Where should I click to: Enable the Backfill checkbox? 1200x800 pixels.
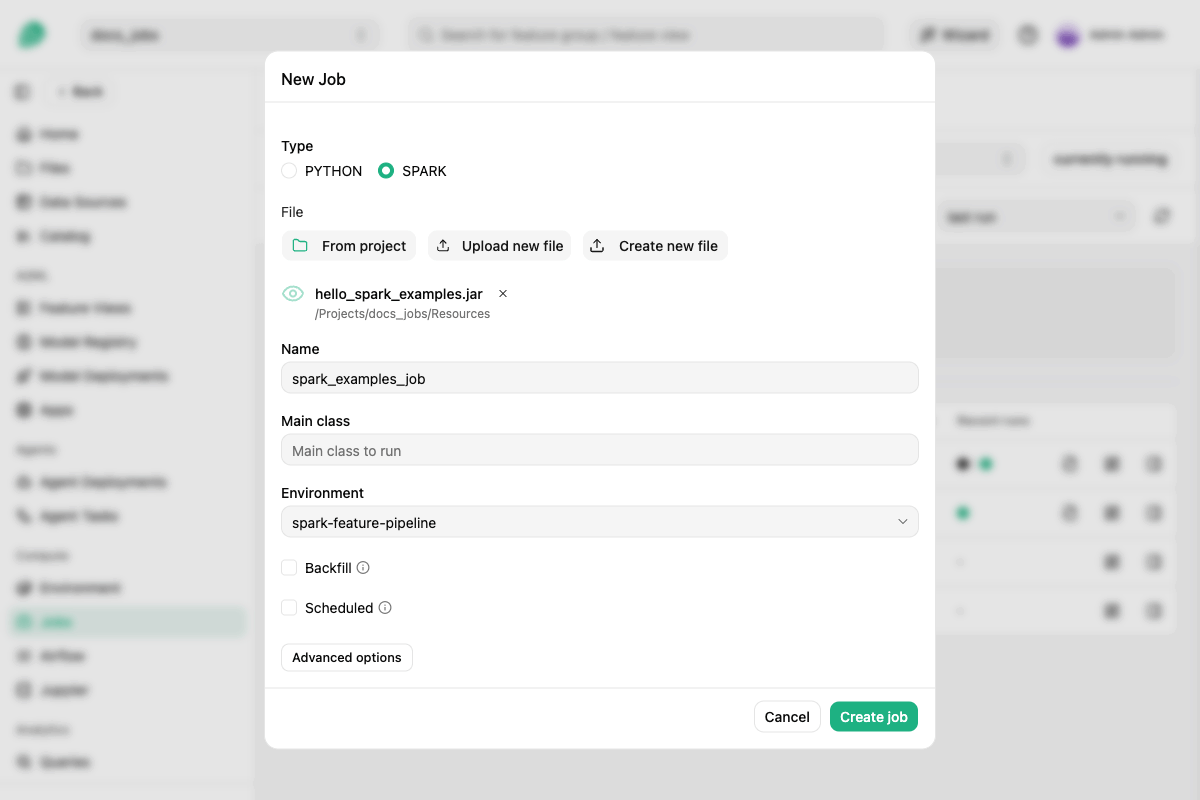[289, 568]
